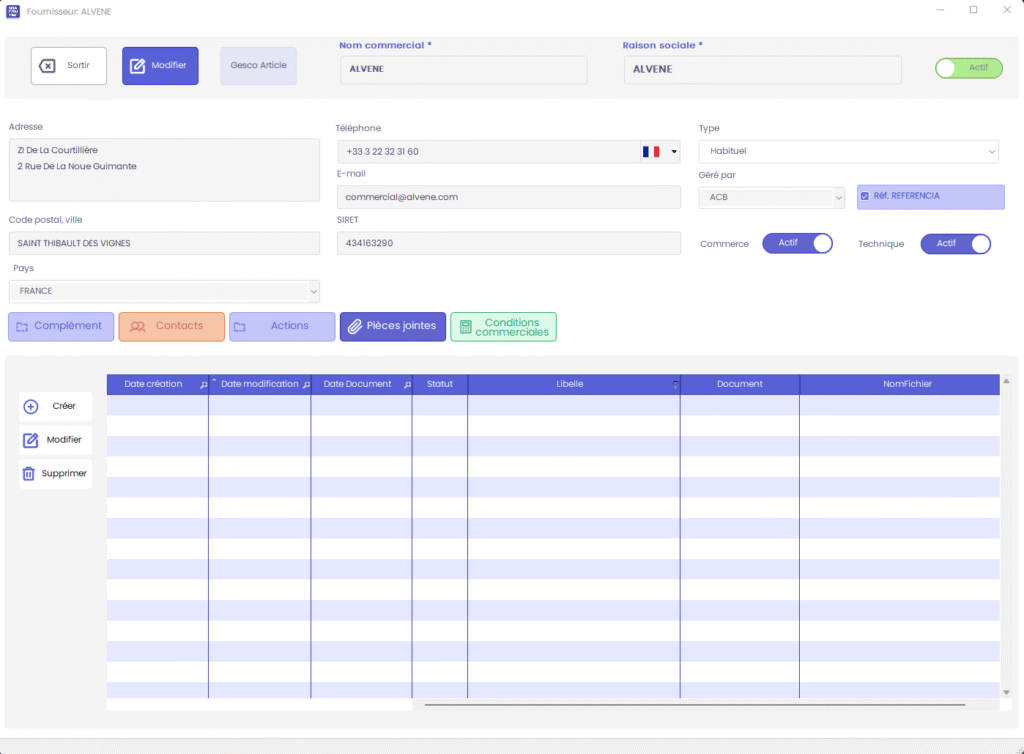Open the Actions tab
This screenshot has width=1024, height=754.
tap(282, 326)
